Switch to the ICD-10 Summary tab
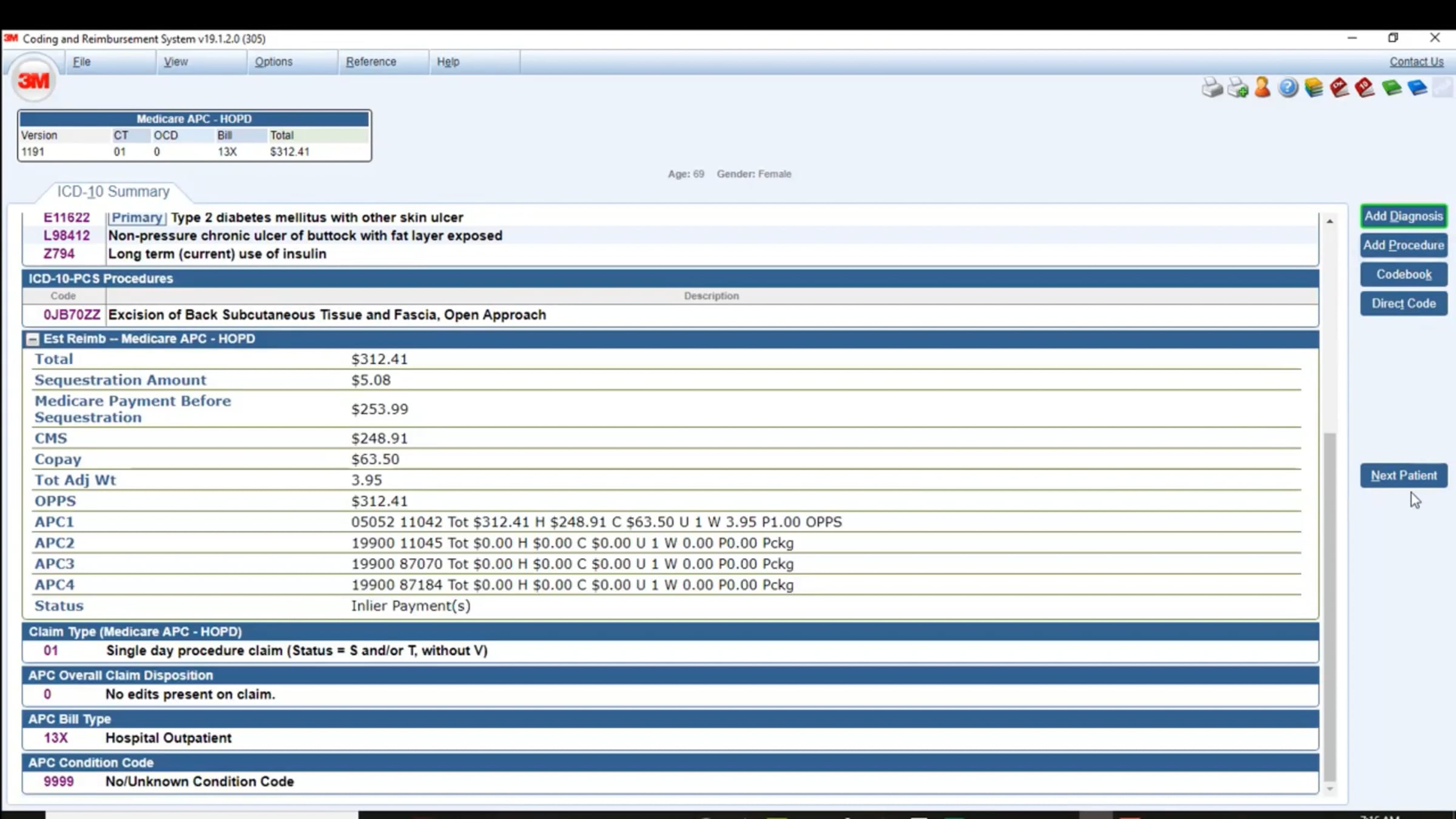 (113, 192)
